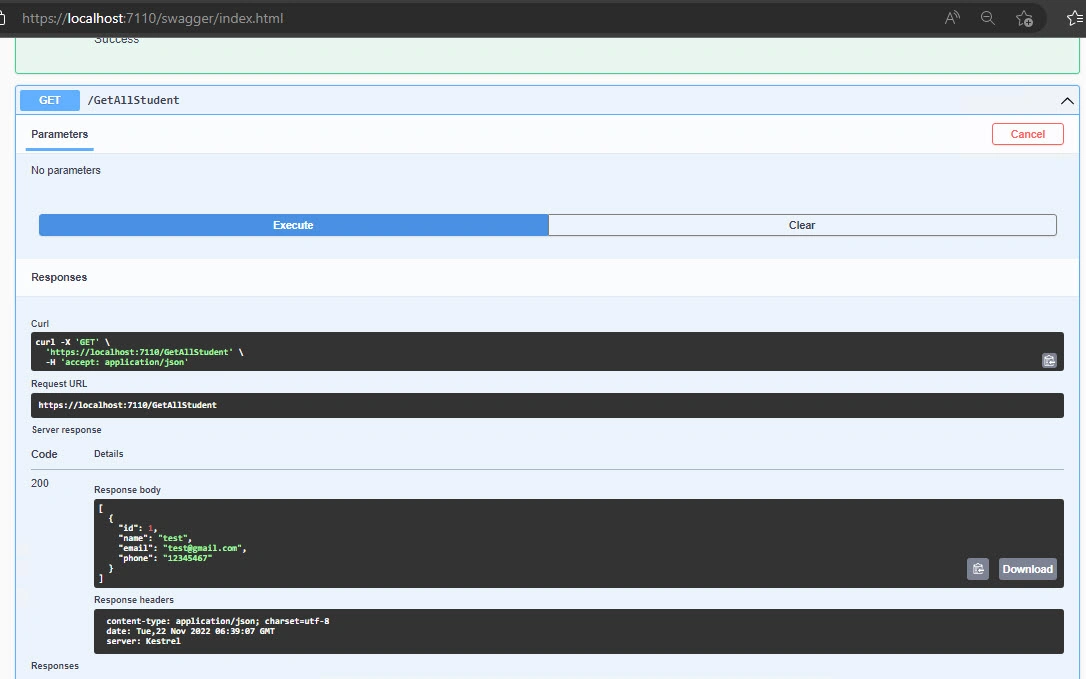Click the Responses section heading

(x=59, y=277)
